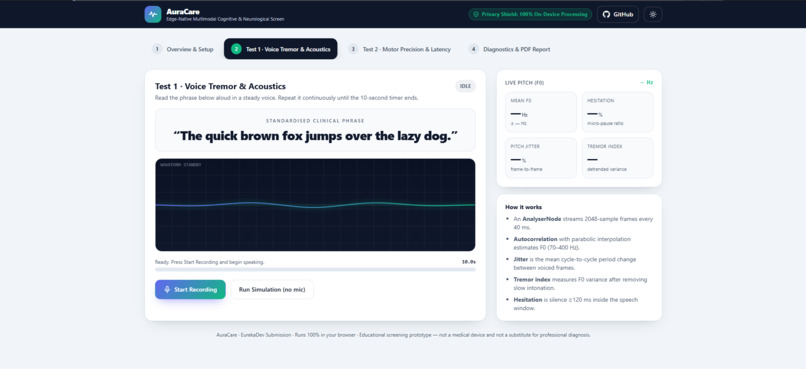Click the '10.0s' timer value
806x369 pixels.
[469, 262]
